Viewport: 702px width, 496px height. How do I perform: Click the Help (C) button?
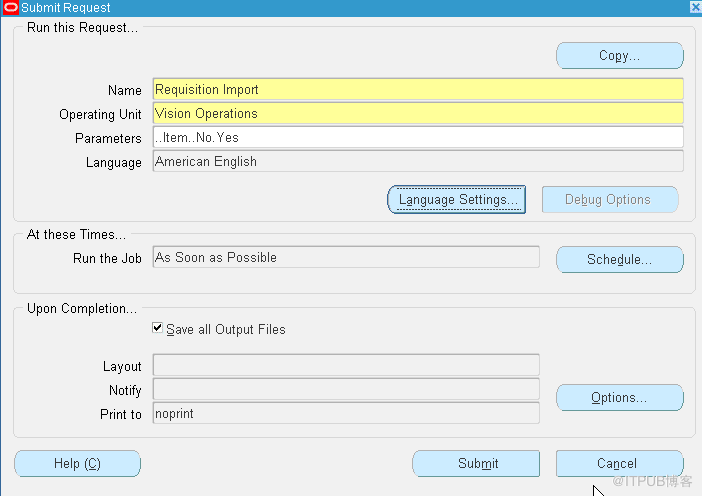tap(77, 464)
